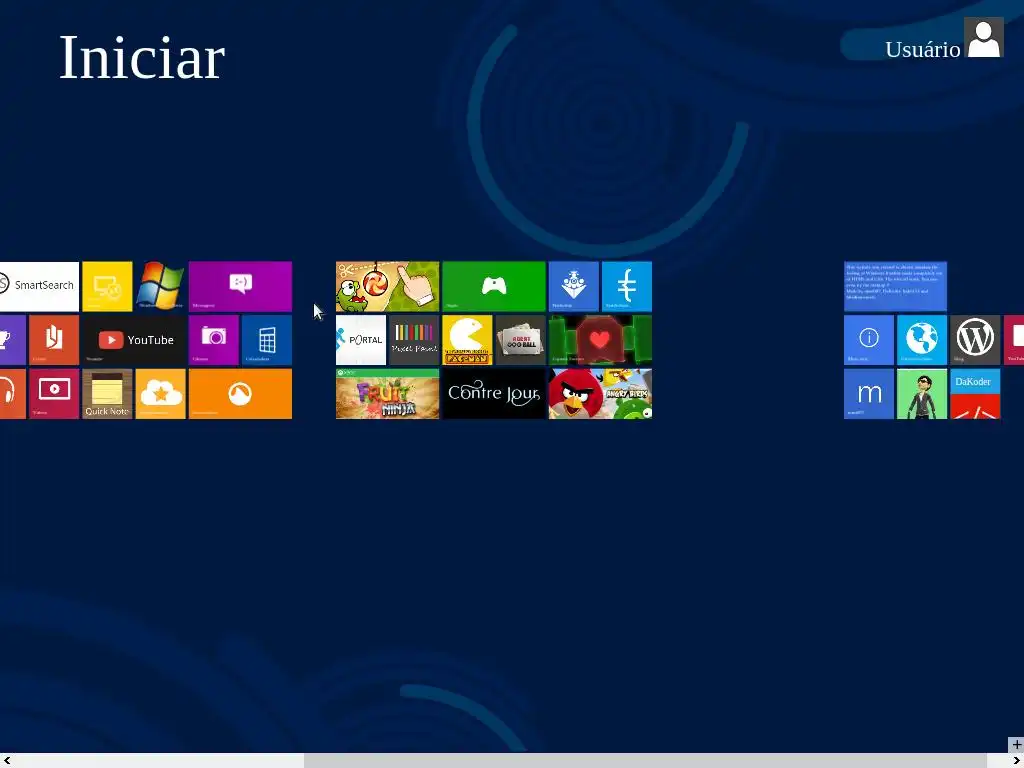The width and height of the screenshot is (1024, 768).
Task: Launch the Angry Birds game tile
Action: 600,394
